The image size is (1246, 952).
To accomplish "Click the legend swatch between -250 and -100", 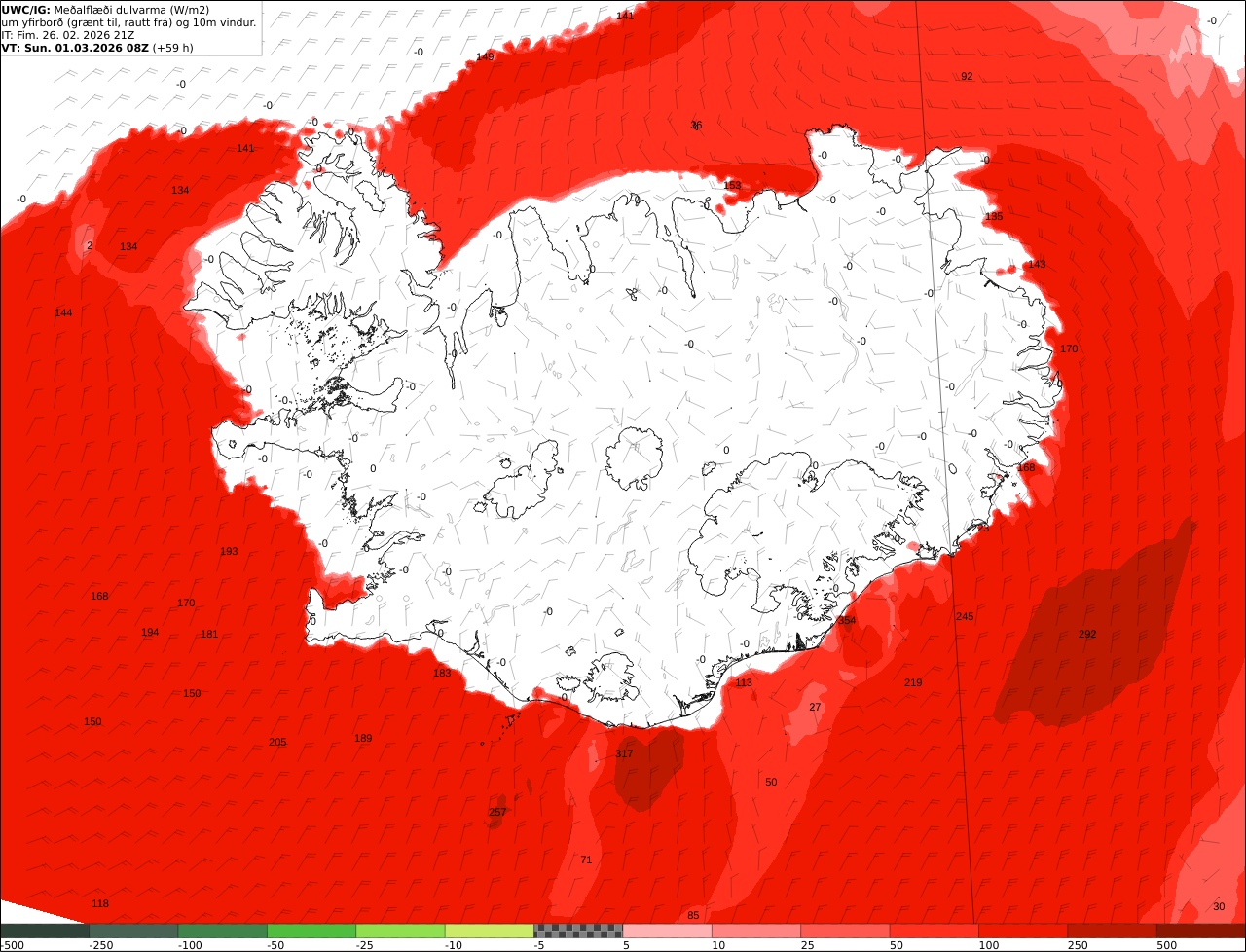I will [133, 931].
